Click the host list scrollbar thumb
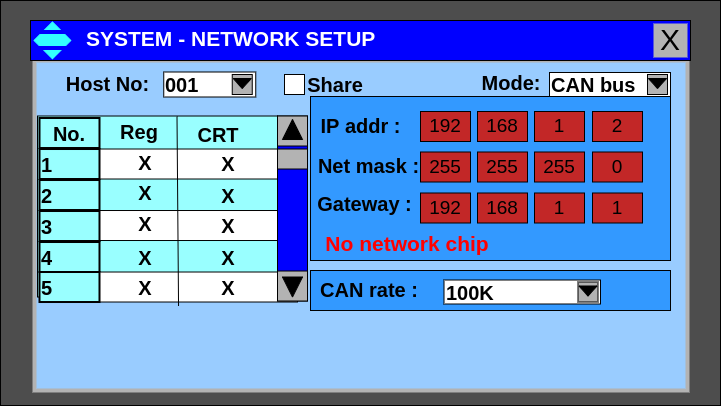The width and height of the screenshot is (721, 406). tap(292, 158)
